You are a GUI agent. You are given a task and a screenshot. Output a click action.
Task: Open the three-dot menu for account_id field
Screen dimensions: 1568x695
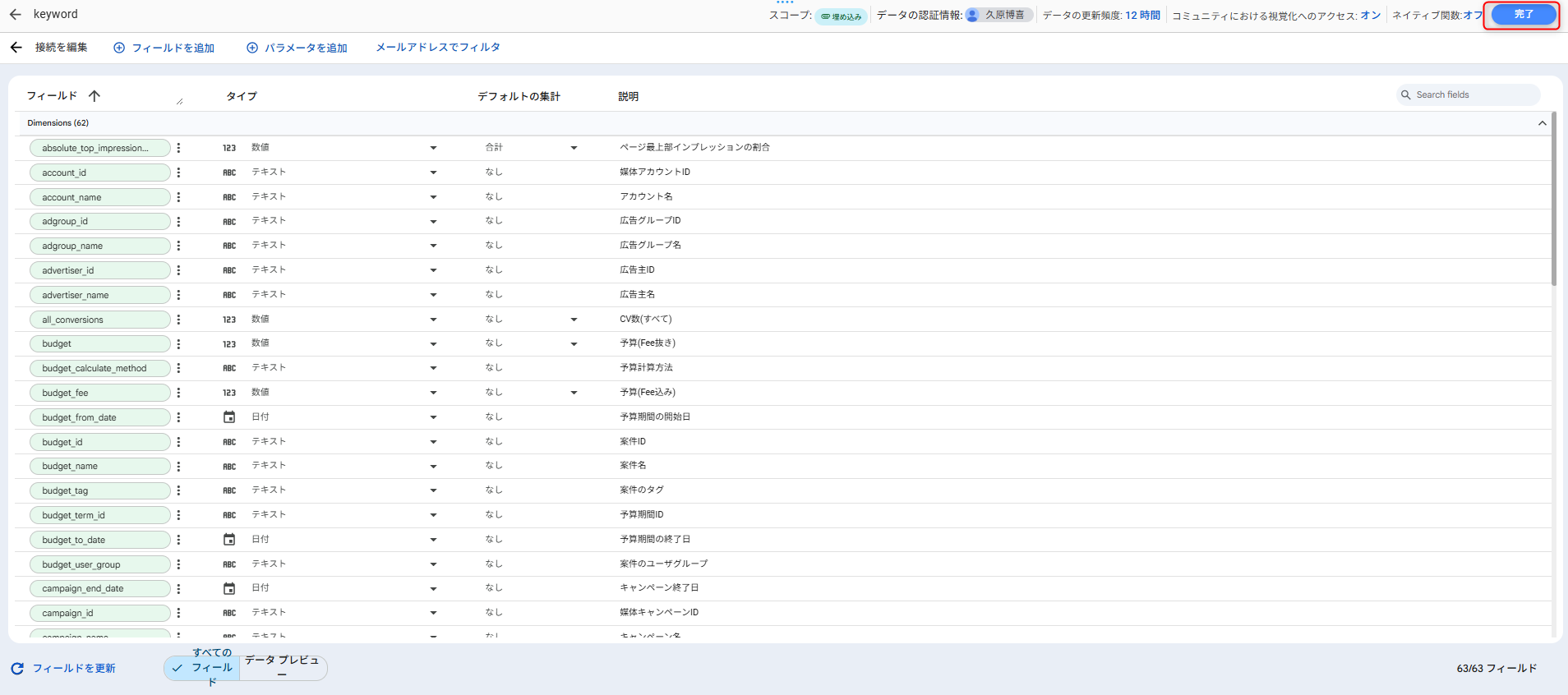178,173
